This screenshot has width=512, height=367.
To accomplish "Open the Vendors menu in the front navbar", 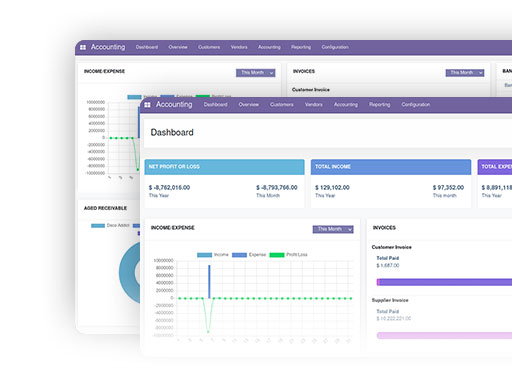I will (314, 105).
